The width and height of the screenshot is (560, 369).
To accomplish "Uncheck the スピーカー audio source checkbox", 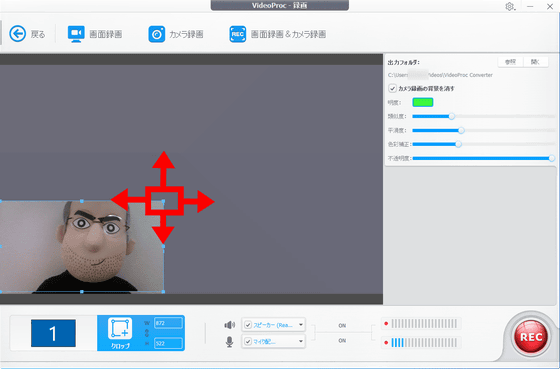I will click(x=248, y=325).
